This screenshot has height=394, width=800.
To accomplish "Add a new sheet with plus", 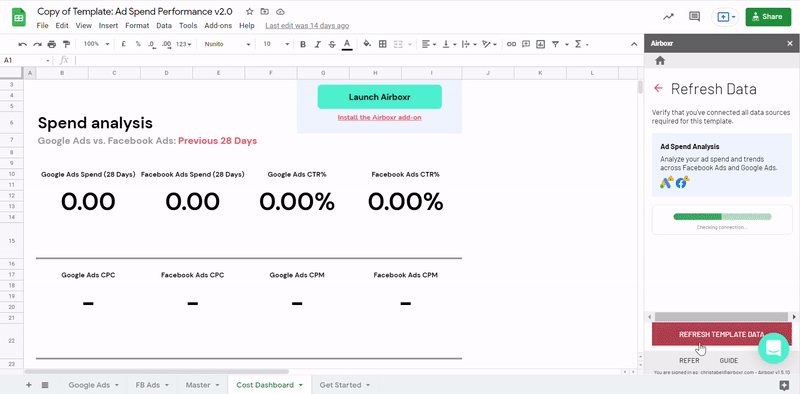I will 29,385.
